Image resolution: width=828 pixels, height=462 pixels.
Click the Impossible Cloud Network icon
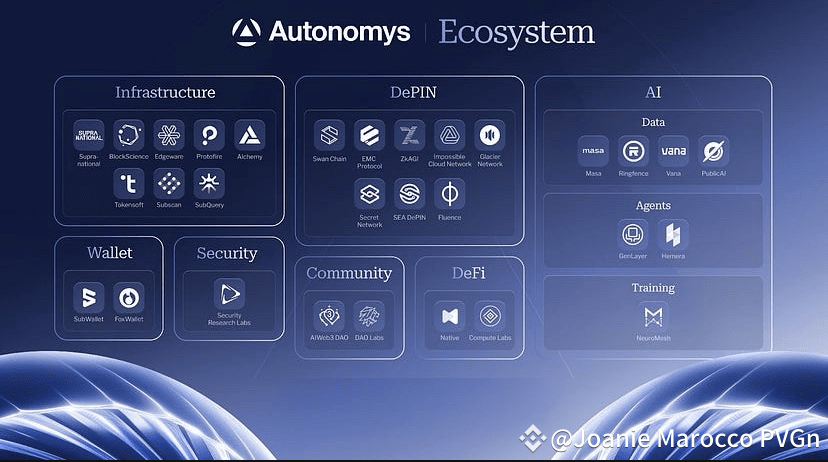(449, 135)
